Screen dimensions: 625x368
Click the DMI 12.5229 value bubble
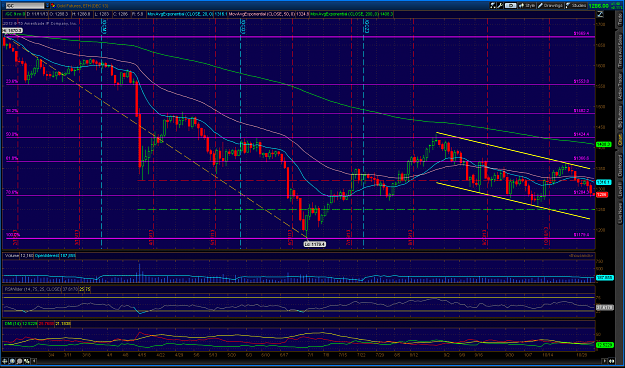point(604,344)
